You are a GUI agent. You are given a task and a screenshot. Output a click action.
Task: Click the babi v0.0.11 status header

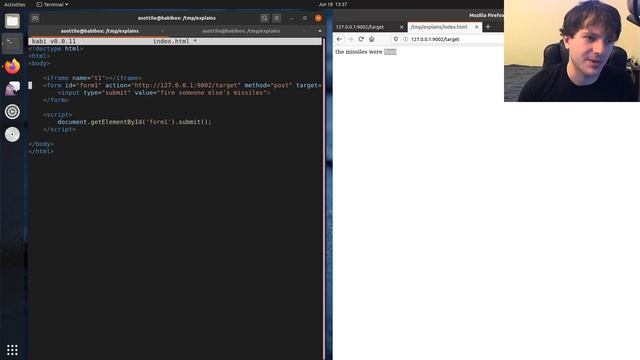[54, 41]
